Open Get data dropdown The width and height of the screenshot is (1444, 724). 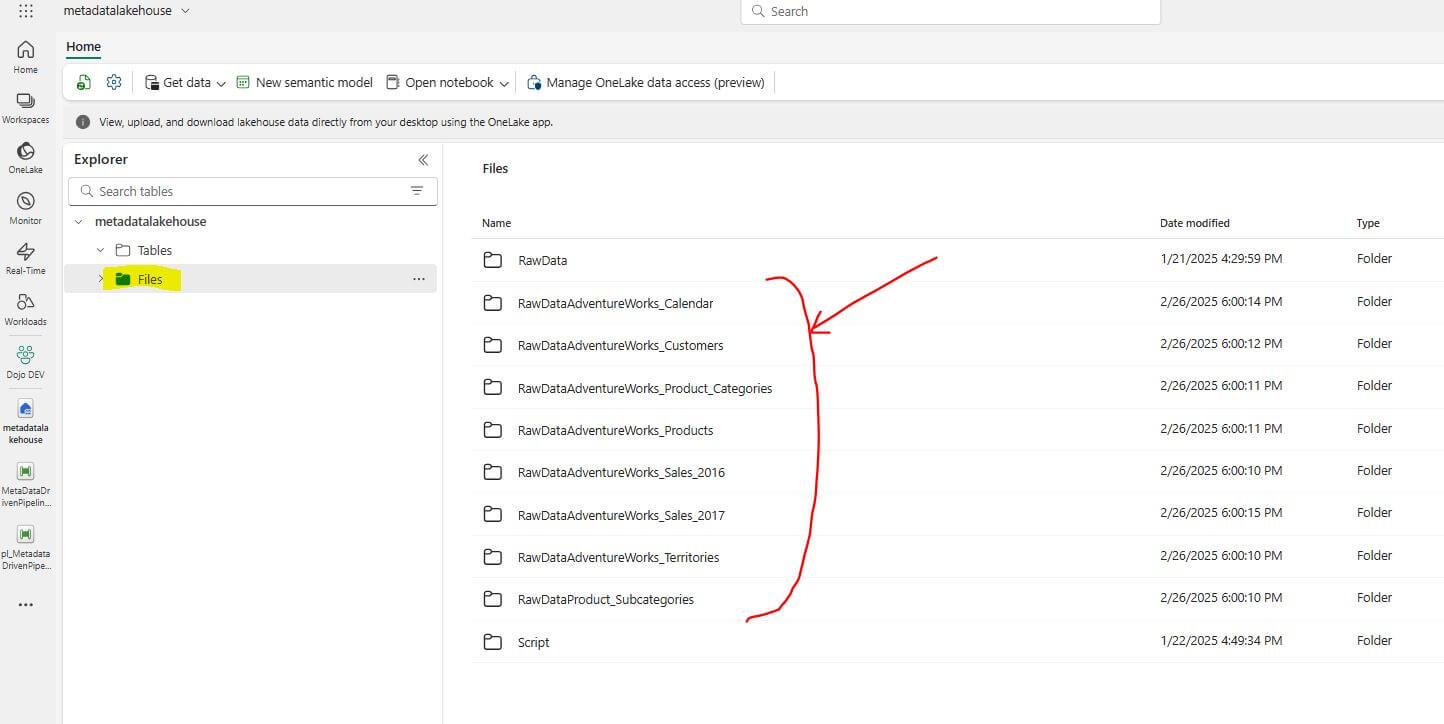185,82
